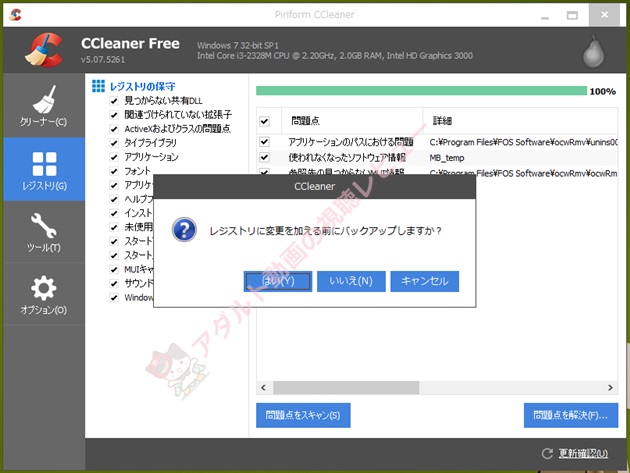Click はい(Y) to back up registry

click(278, 281)
